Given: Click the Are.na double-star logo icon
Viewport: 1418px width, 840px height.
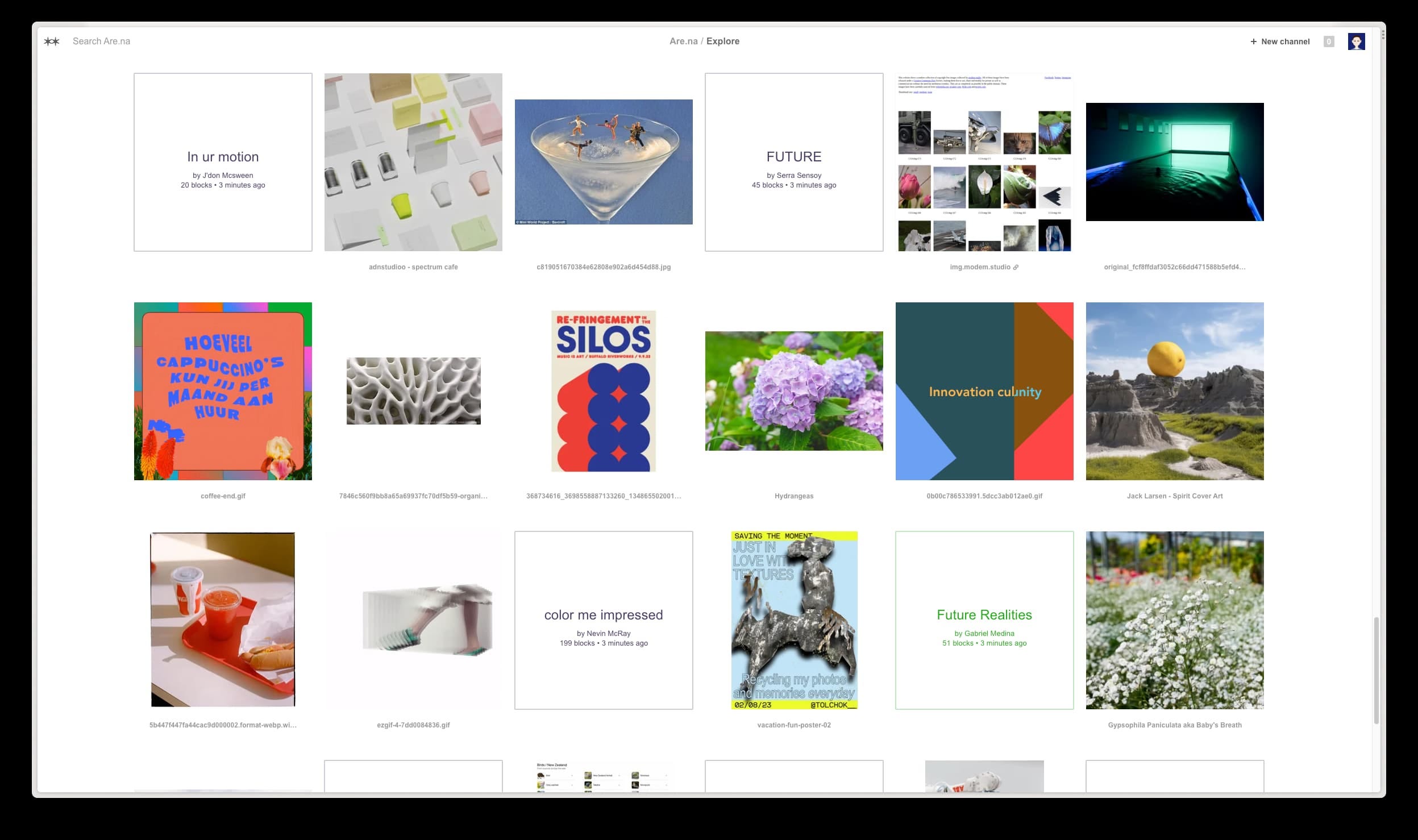Looking at the screenshot, I should (x=52, y=41).
